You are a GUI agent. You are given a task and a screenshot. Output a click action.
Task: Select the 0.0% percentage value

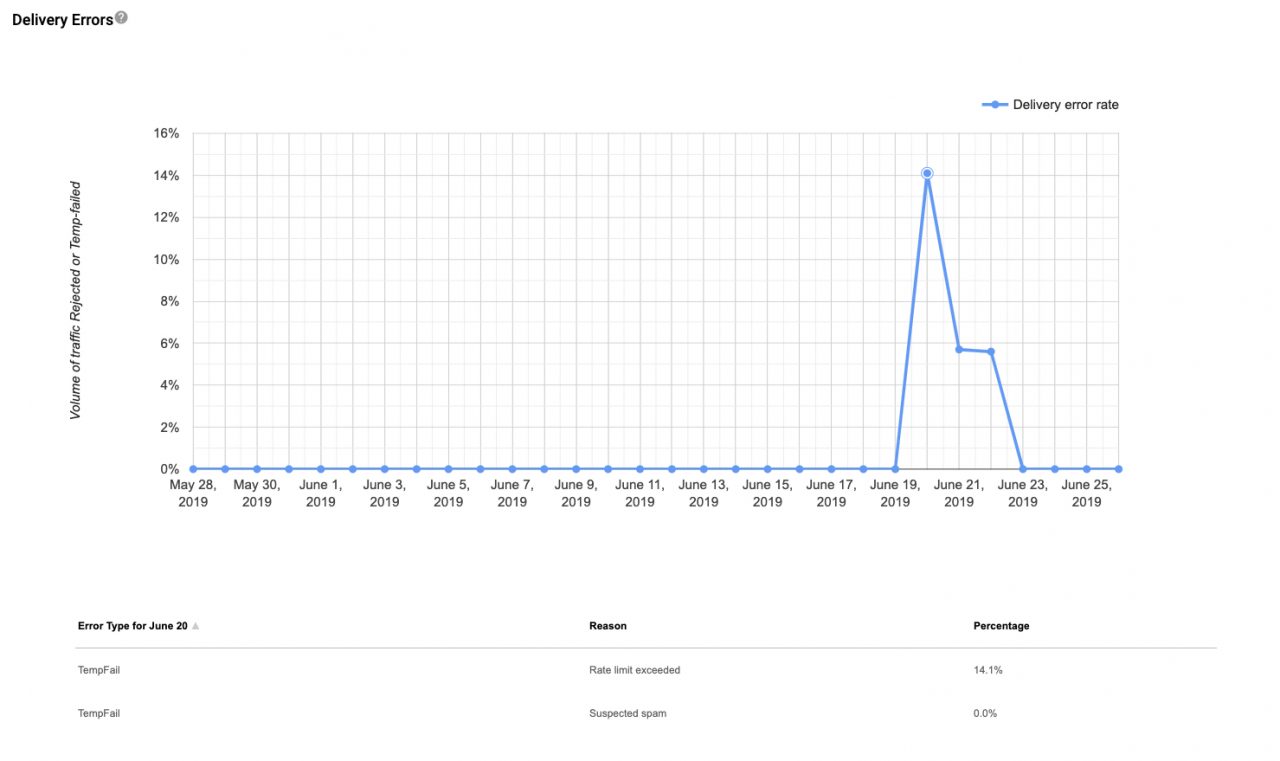[985, 714]
